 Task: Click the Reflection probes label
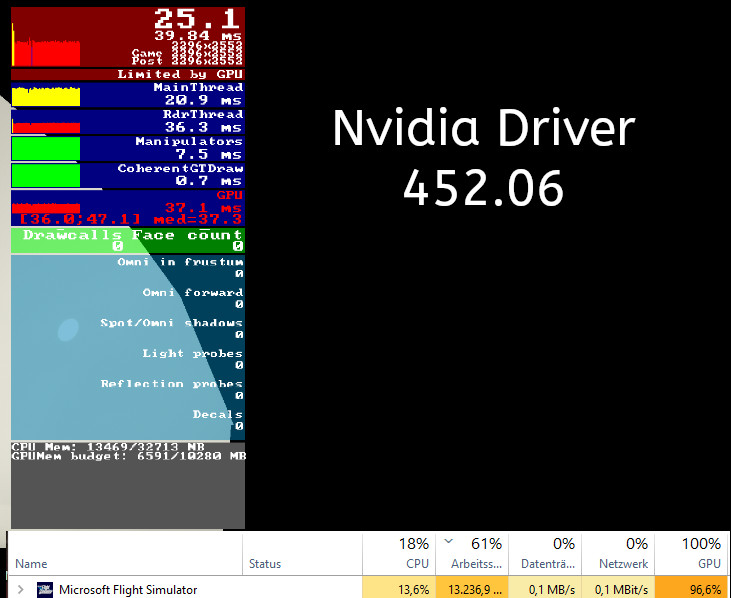172,384
